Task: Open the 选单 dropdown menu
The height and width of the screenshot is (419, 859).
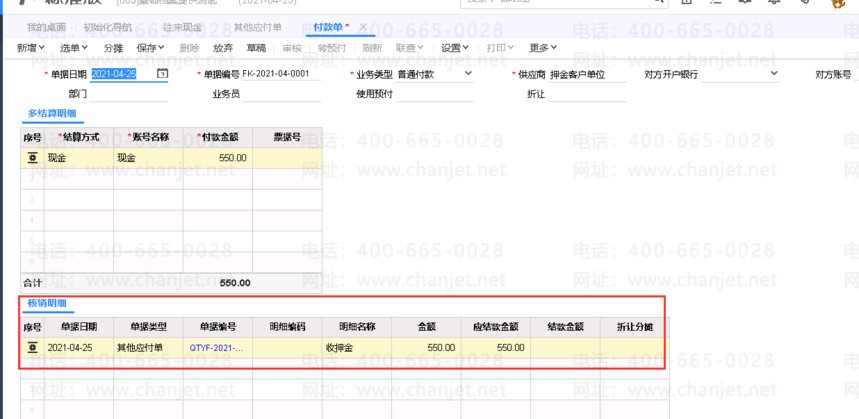Action: 74,48
